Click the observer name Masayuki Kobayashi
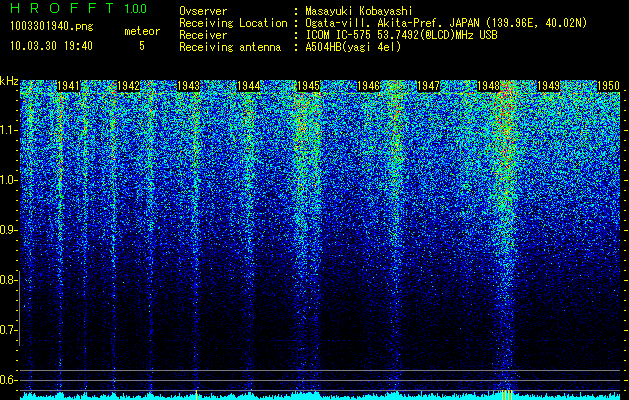 click(x=359, y=11)
